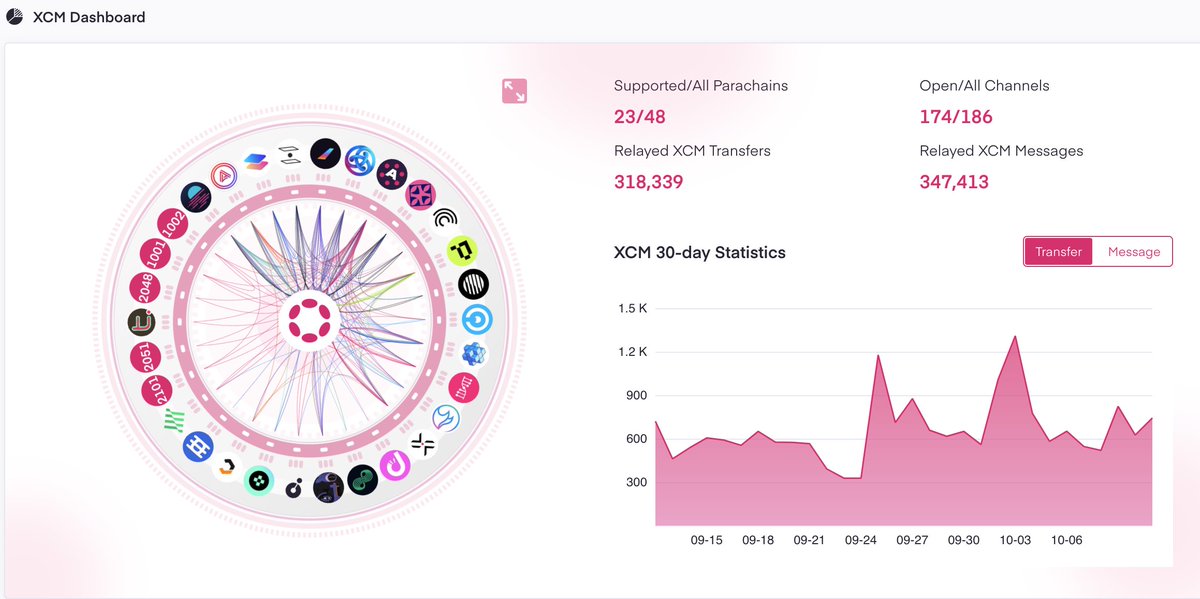The height and width of the screenshot is (599, 1200).
Task: Select the dark parachain icon with green loops
Action: pyautogui.click(x=362, y=480)
